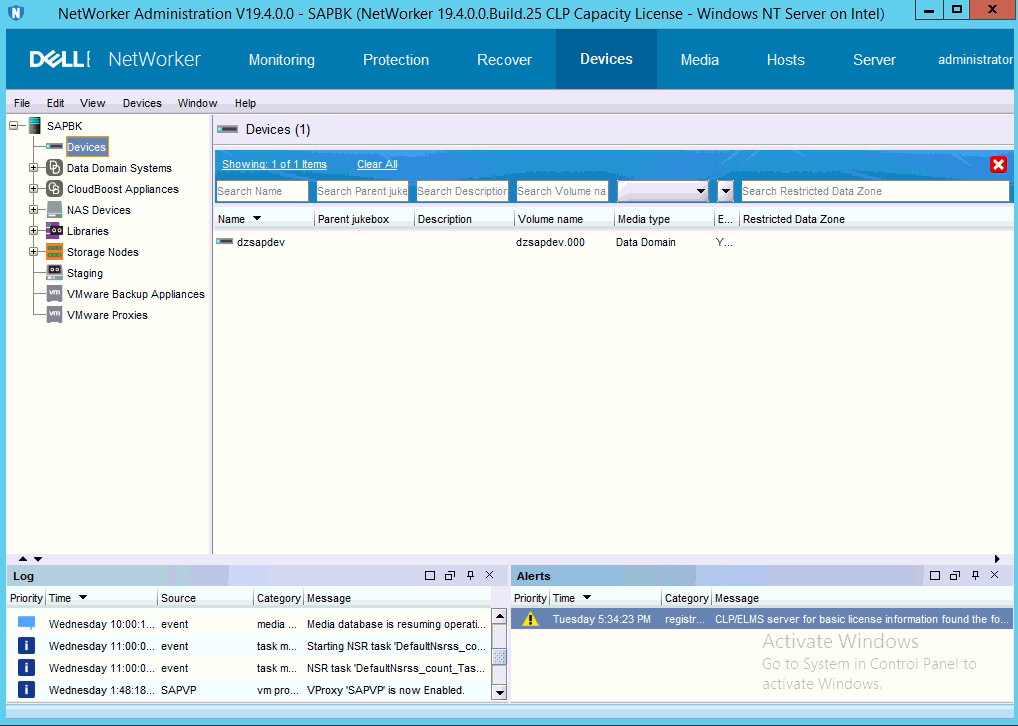The image size is (1018, 726).
Task: Select the Storage Nodes icon
Action: 55,252
